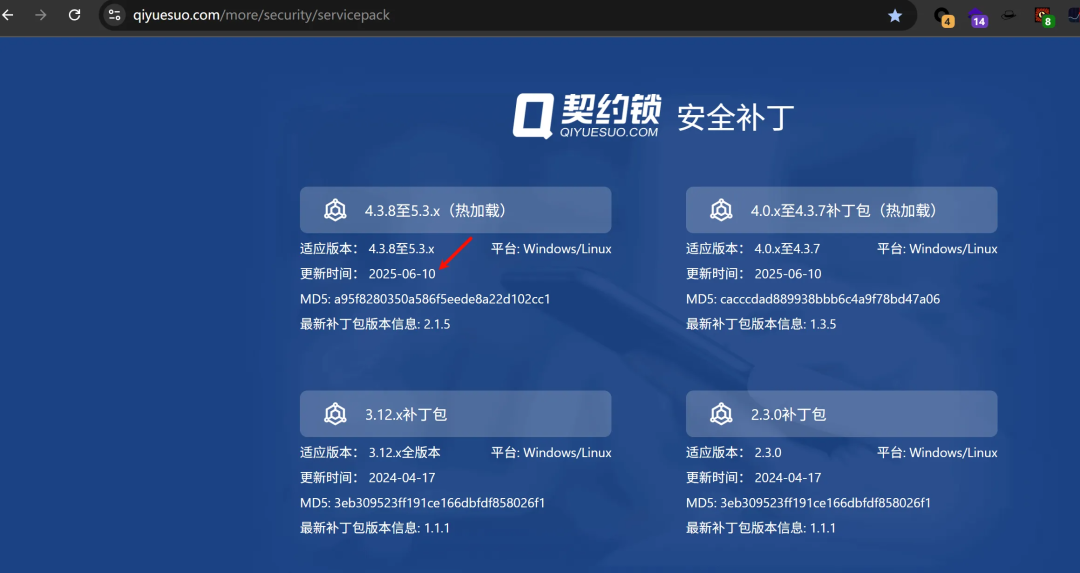Open the 3.12.x补丁包 download button

click(x=455, y=414)
